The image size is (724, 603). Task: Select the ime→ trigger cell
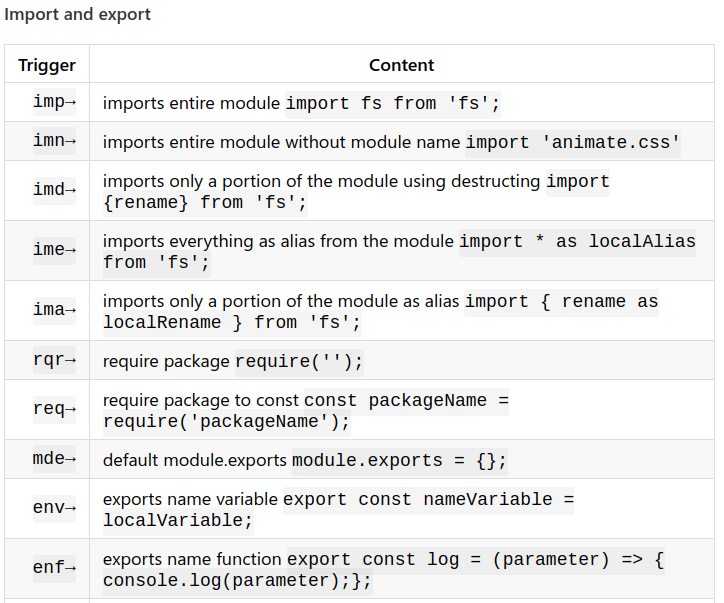coord(54,250)
